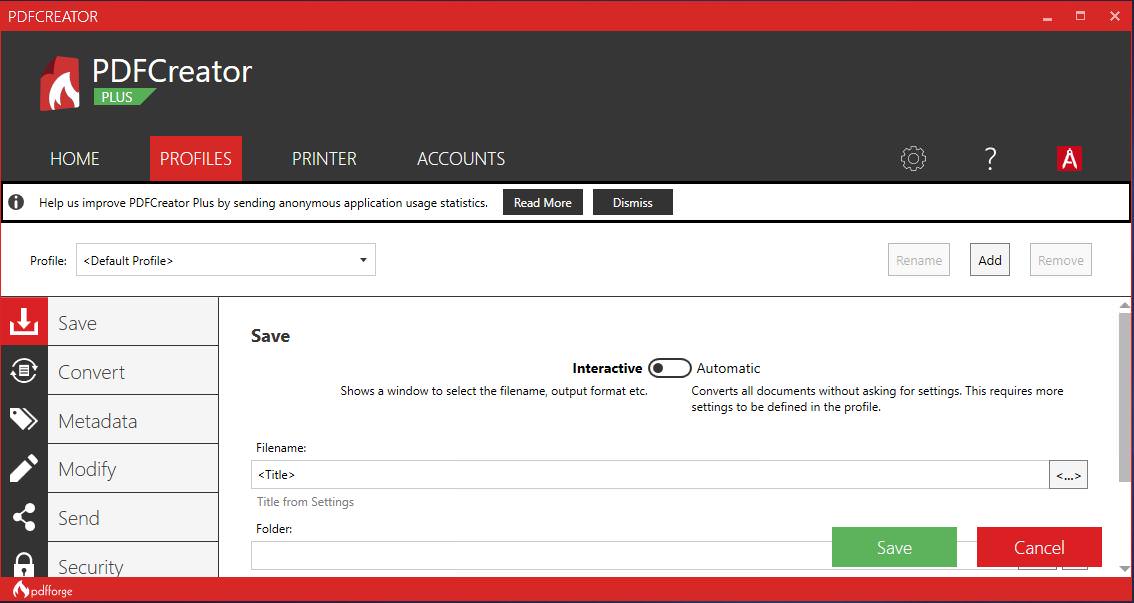Click the scrollbar up arrow
The height and width of the screenshot is (603, 1134).
point(1124,305)
